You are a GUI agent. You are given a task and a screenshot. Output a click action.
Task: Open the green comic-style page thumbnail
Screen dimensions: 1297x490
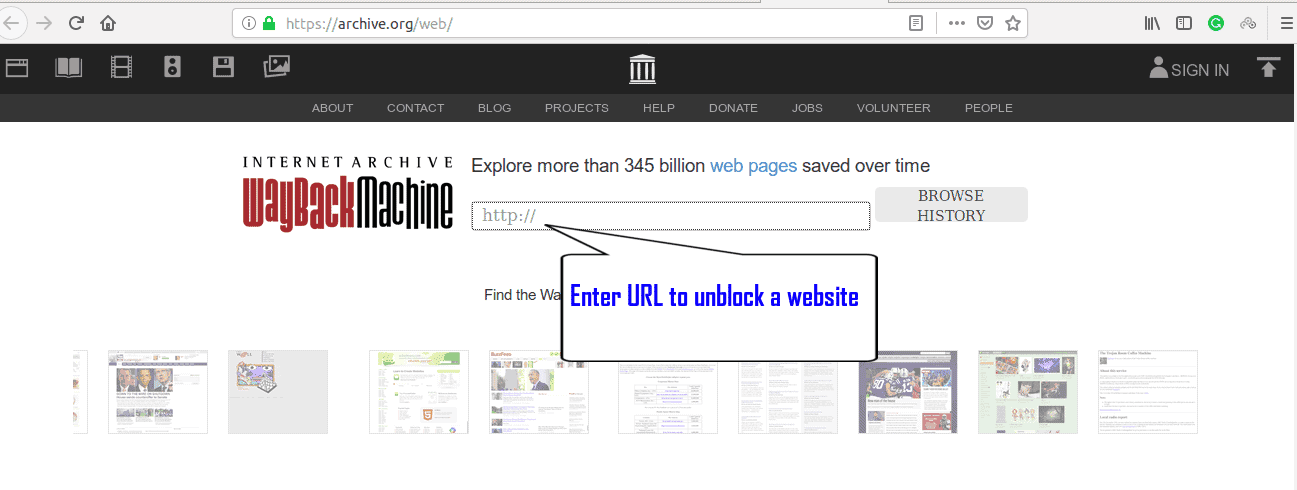click(1028, 392)
